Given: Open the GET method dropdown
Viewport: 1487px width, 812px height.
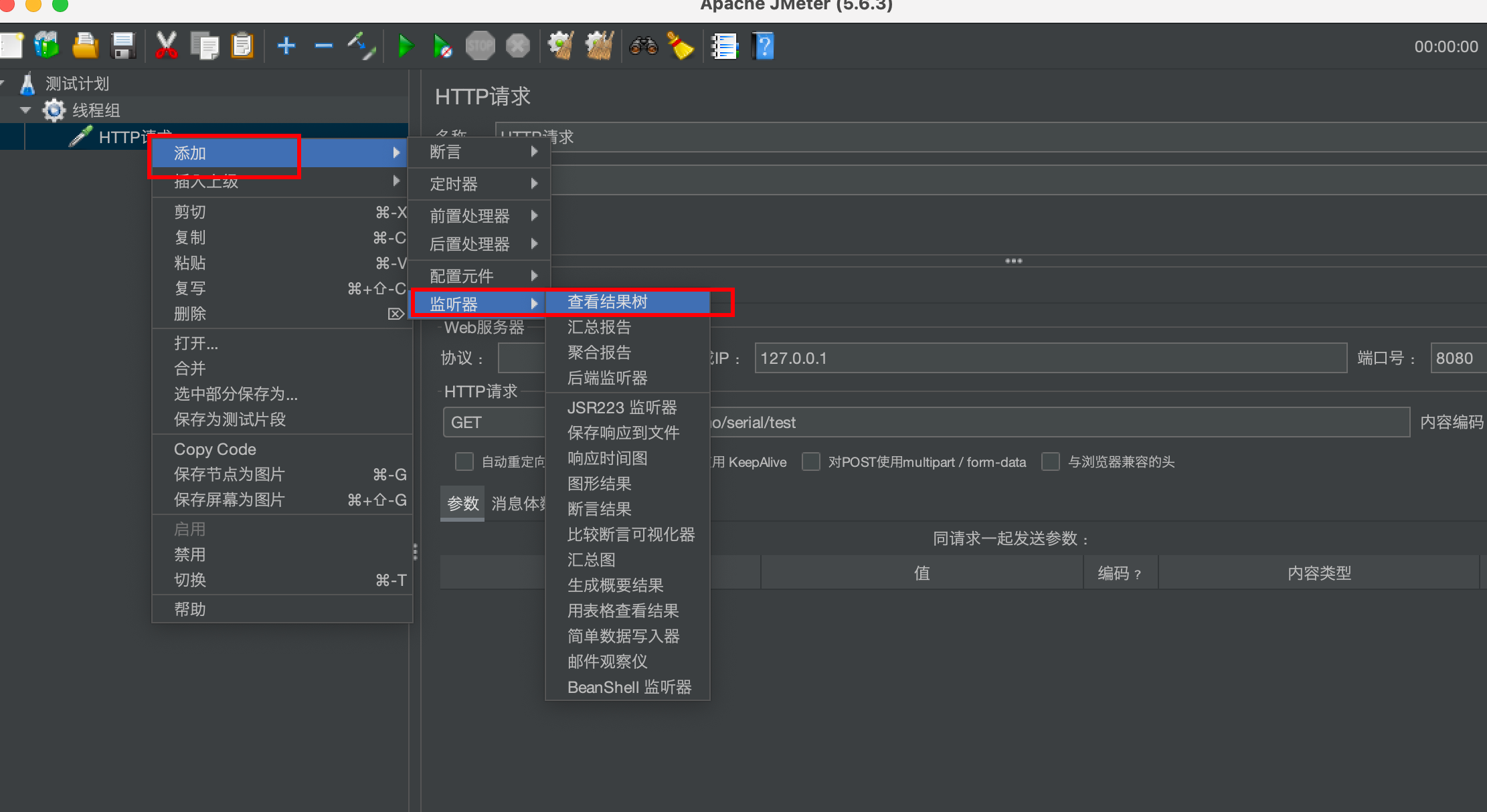Looking at the screenshot, I should click(494, 423).
